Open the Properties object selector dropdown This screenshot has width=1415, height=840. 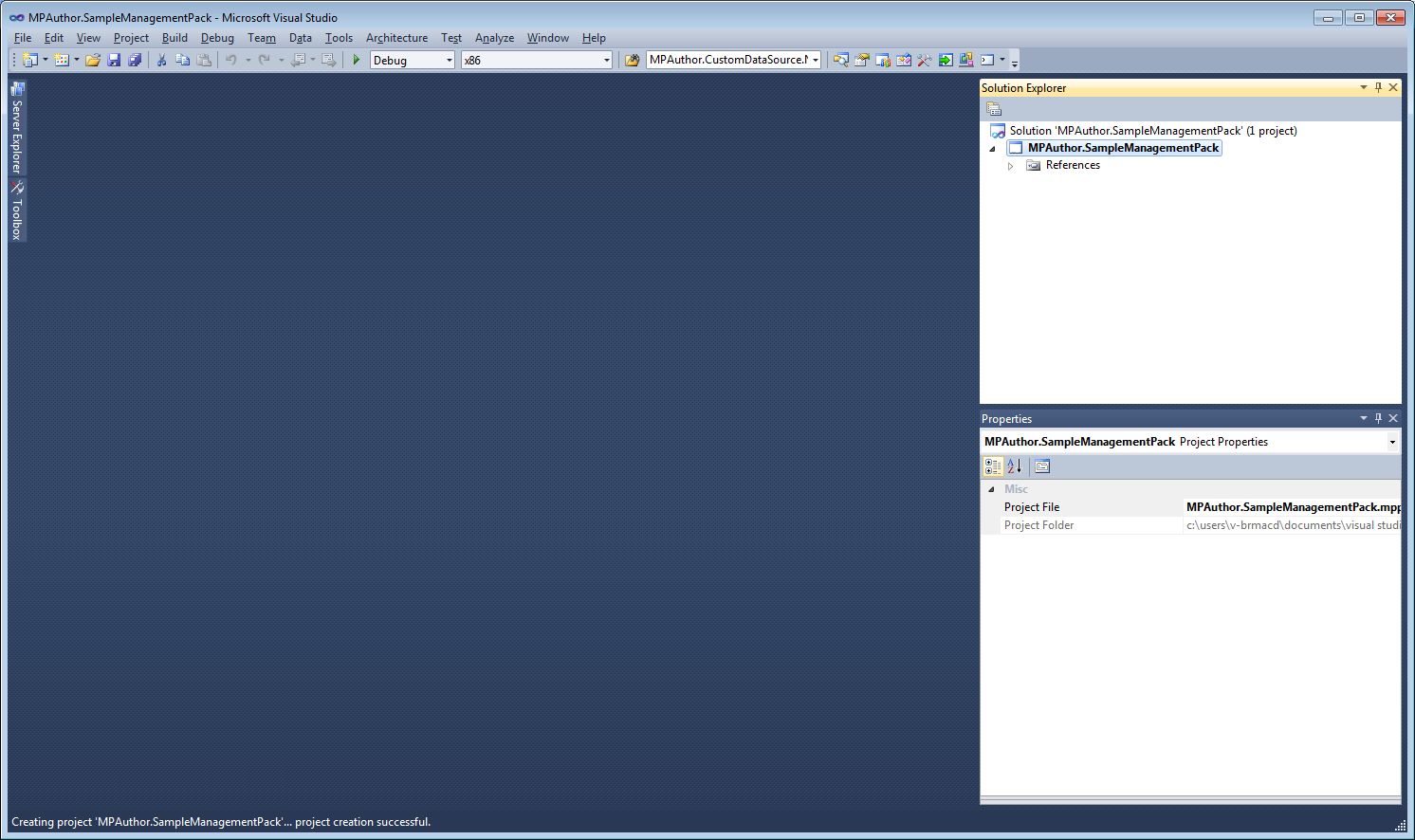[x=1392, y=442]
